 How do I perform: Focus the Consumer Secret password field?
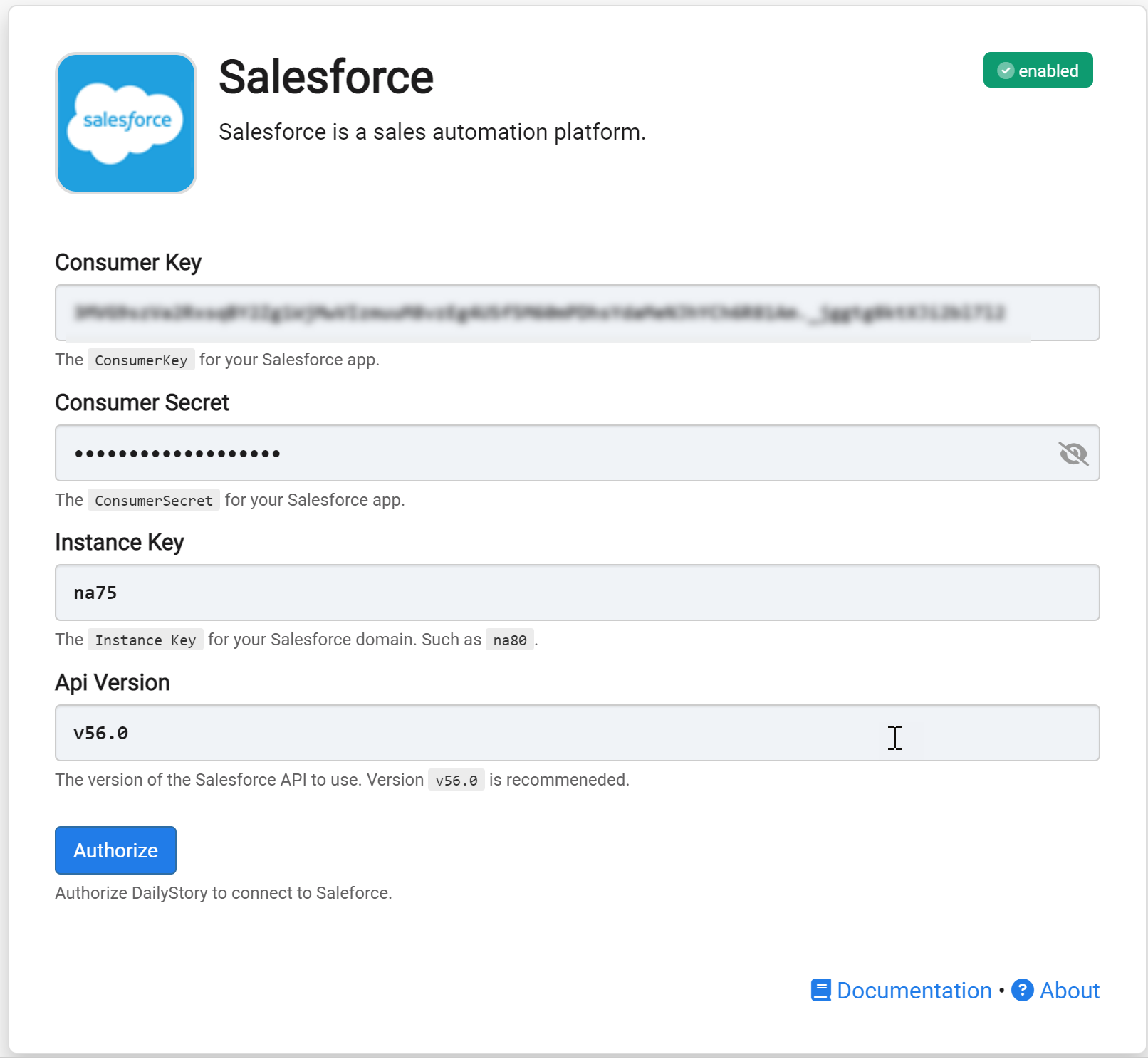(x=577, y=453)
